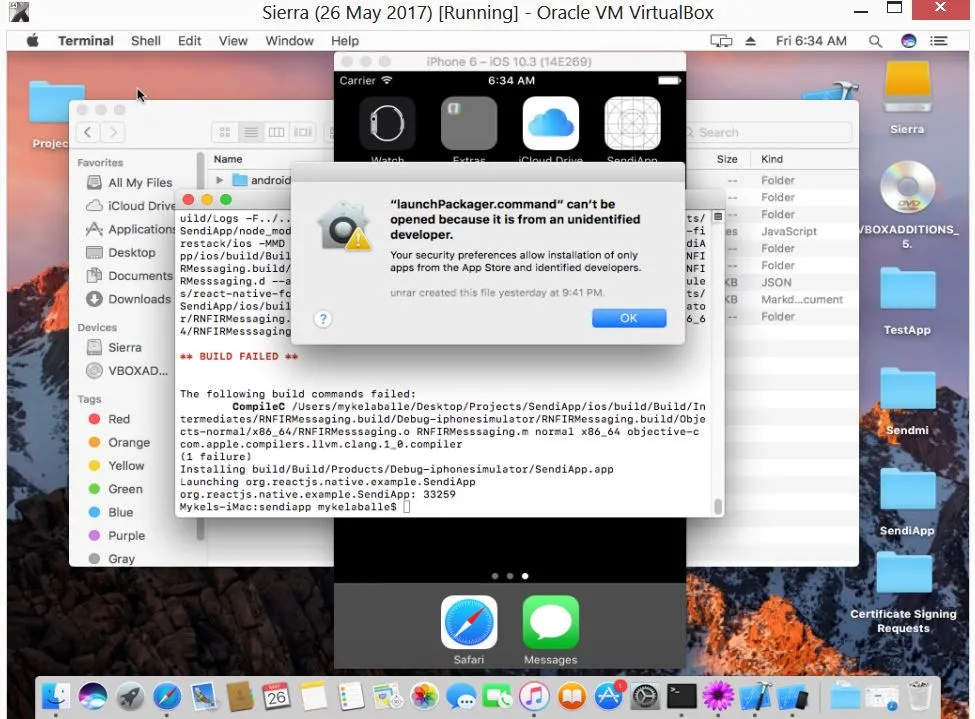Open Safari in the simulator dock
Viewport: 975px width, 719px height.
[x=469, y=623]
